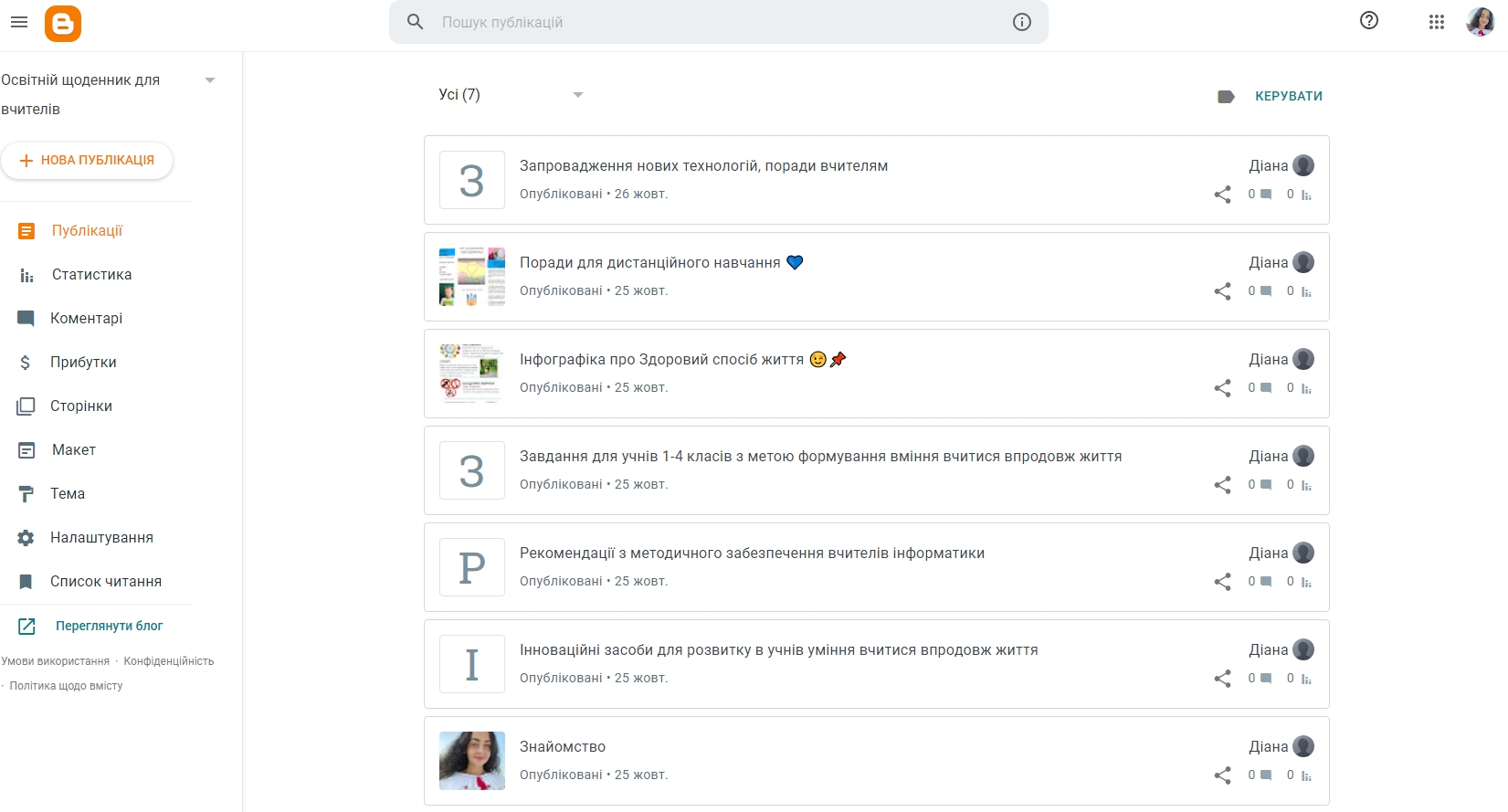
Task: Open the Google apps grid
Action: pos(1436,22)
